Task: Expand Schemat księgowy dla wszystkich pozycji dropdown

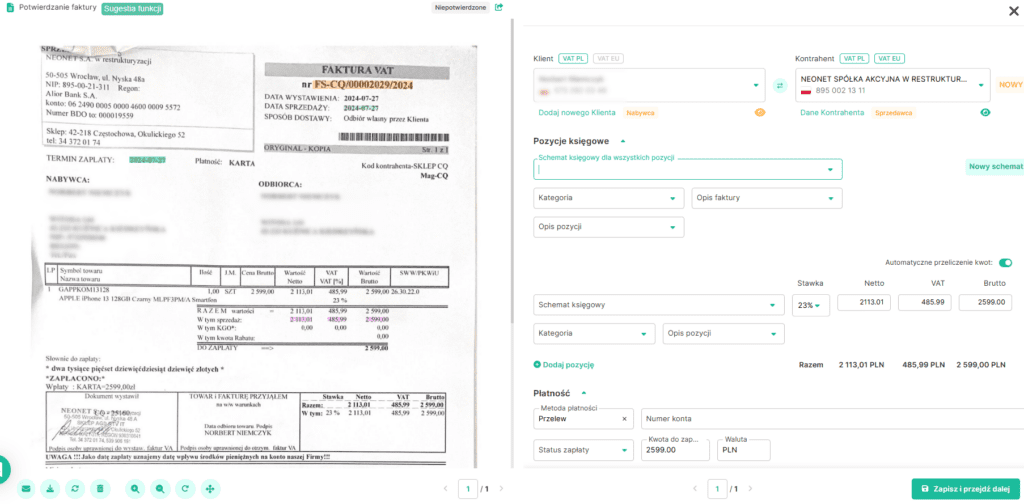Action: pos(829,170)
